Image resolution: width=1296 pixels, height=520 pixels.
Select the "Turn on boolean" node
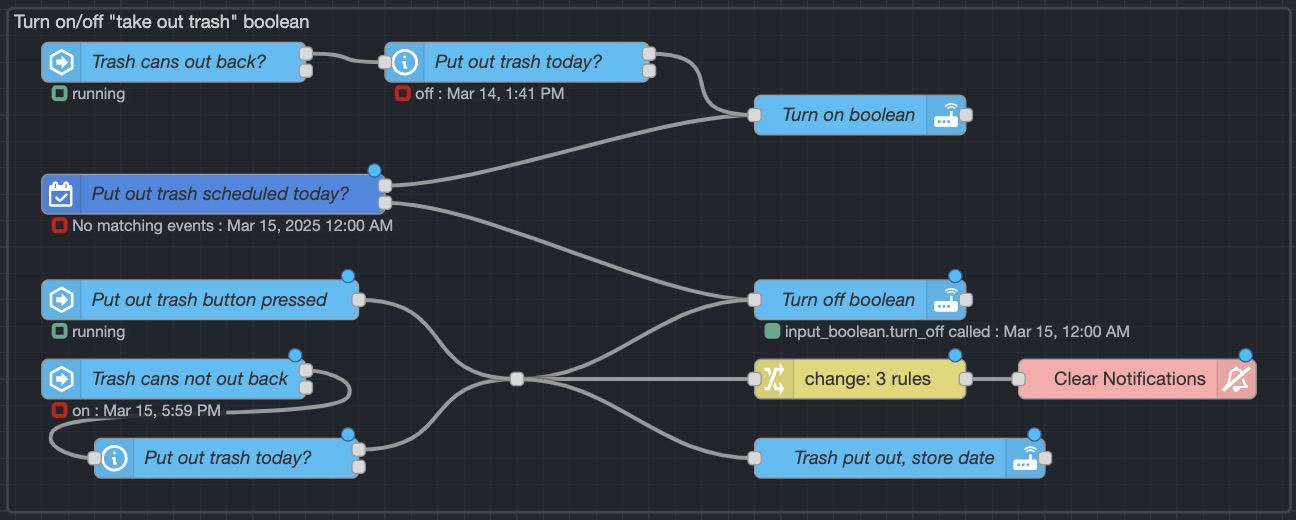[x=860, y=115]
